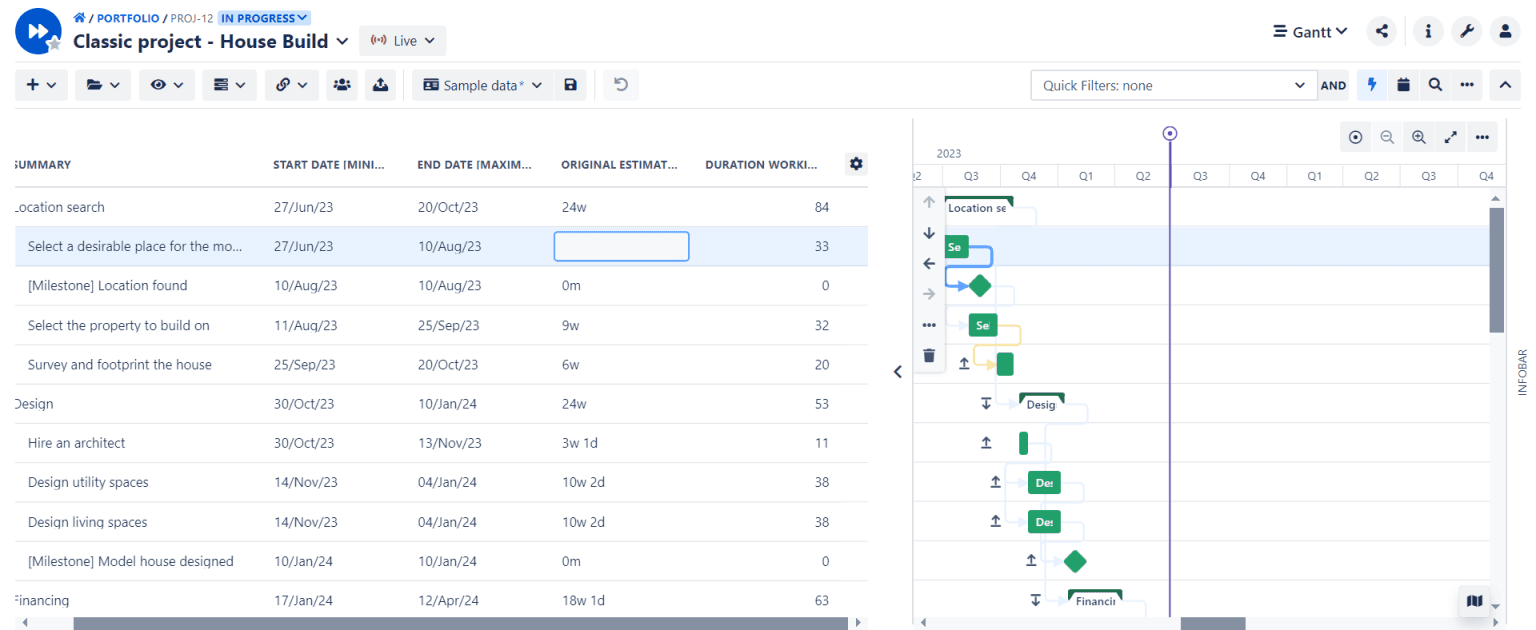
Task: Zoom in the Gantt timeline
Action: click(x=1418, y=137)
